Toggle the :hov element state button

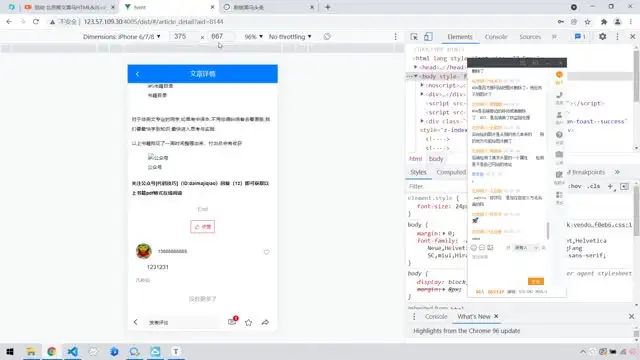575,186
